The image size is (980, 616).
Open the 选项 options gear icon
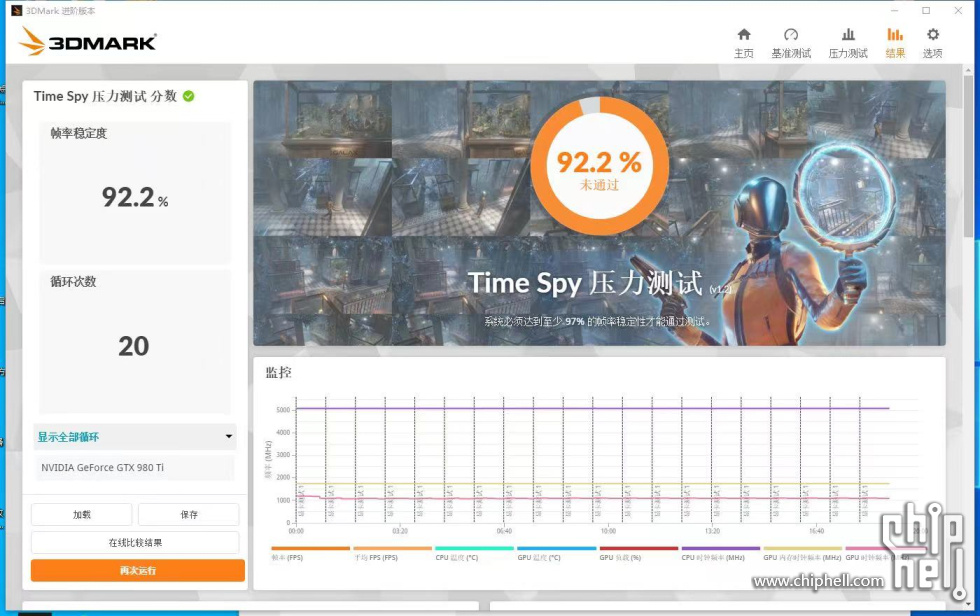click(932, 35)
